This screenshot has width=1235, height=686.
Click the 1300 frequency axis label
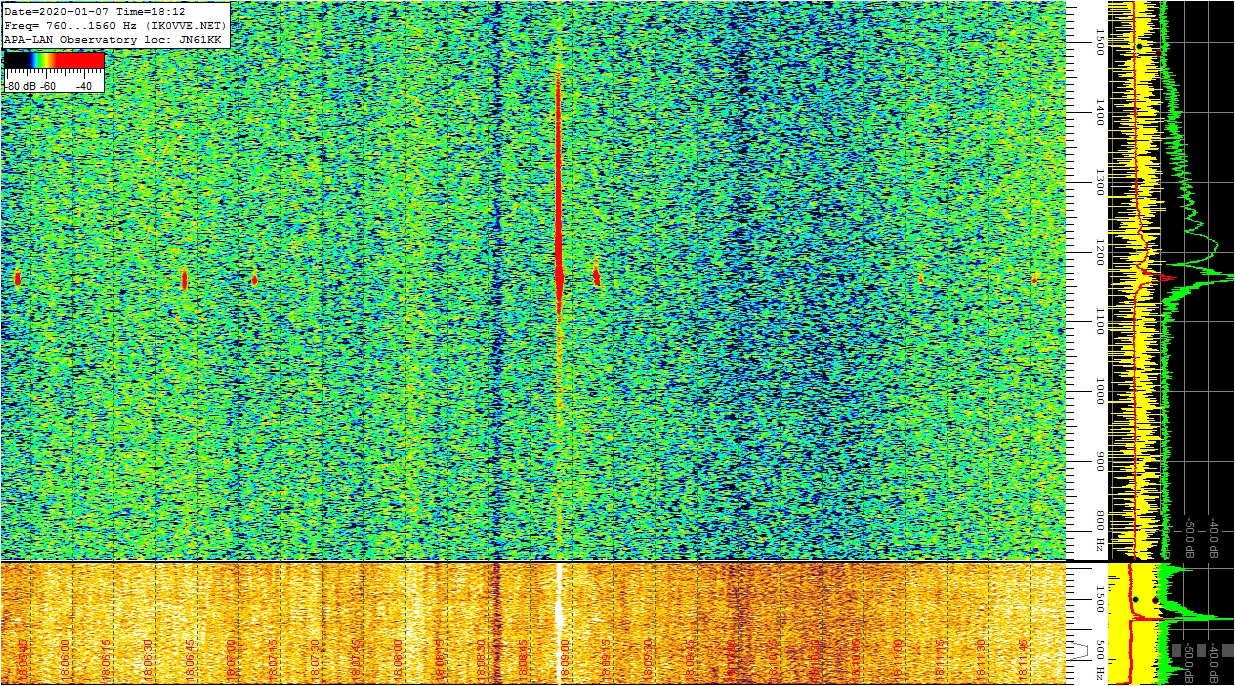(1098, 181)
